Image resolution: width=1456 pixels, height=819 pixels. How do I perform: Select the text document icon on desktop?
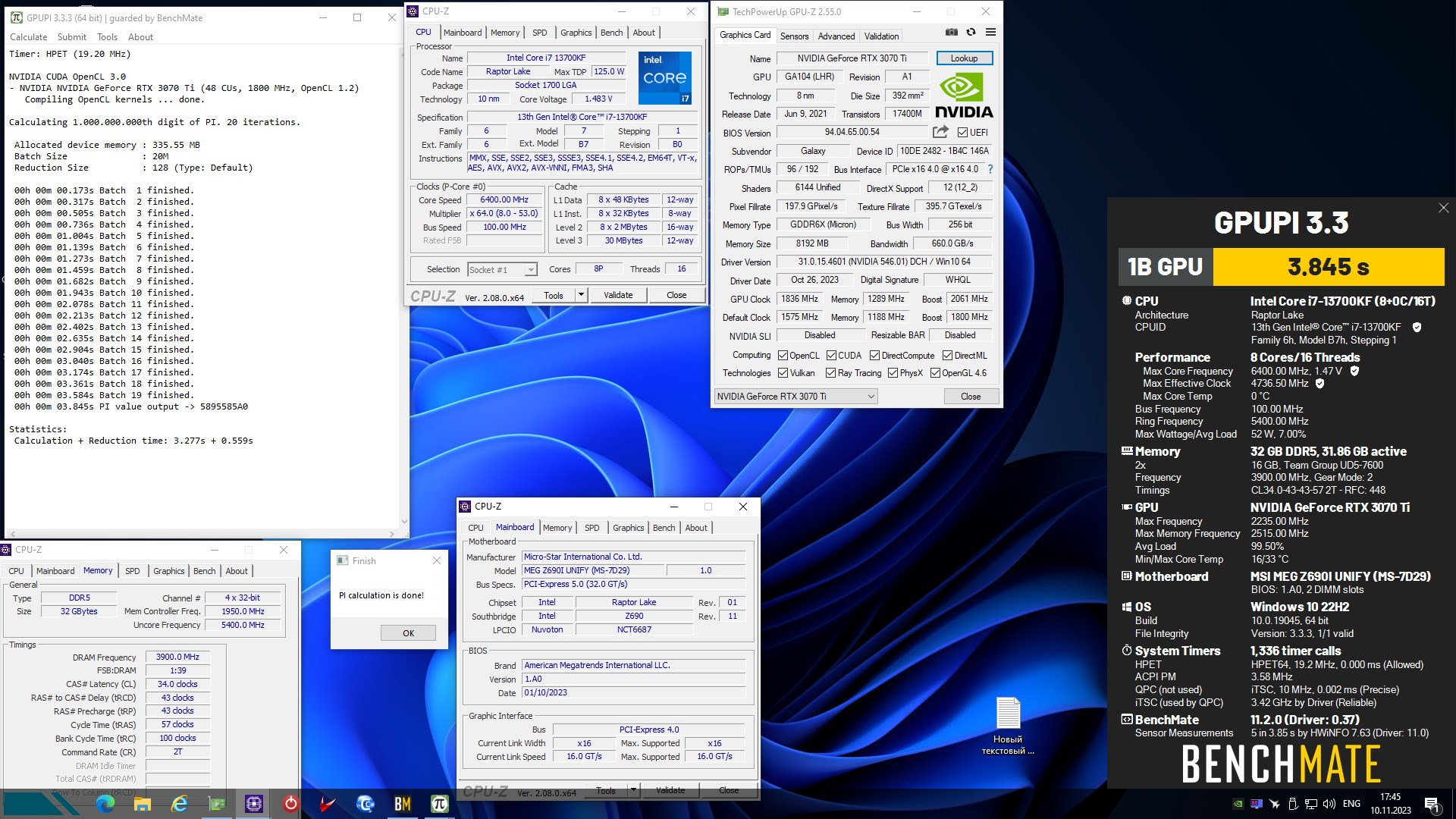click(x=1008, y=724)
